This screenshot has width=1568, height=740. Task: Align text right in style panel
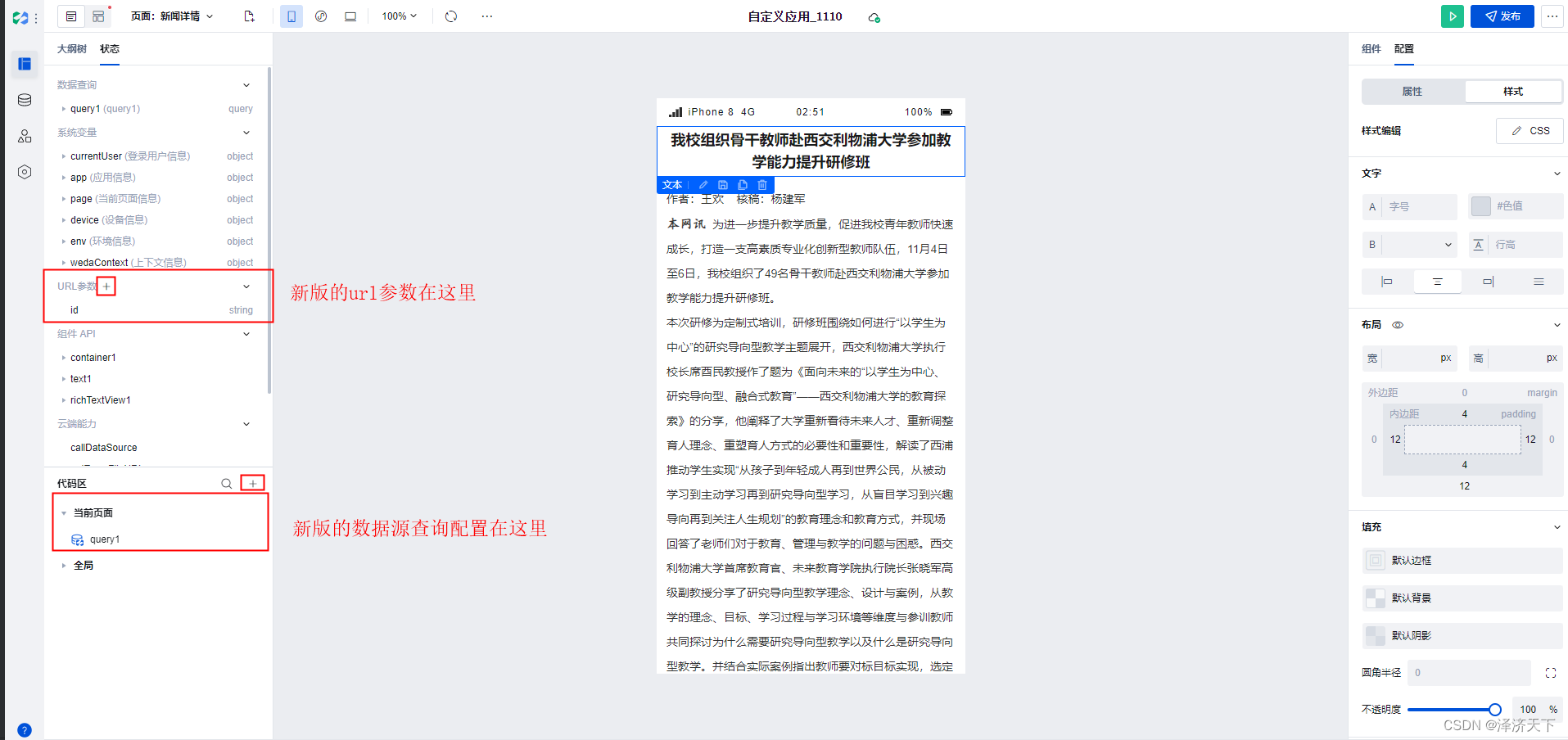click(x=1488, y=282)
